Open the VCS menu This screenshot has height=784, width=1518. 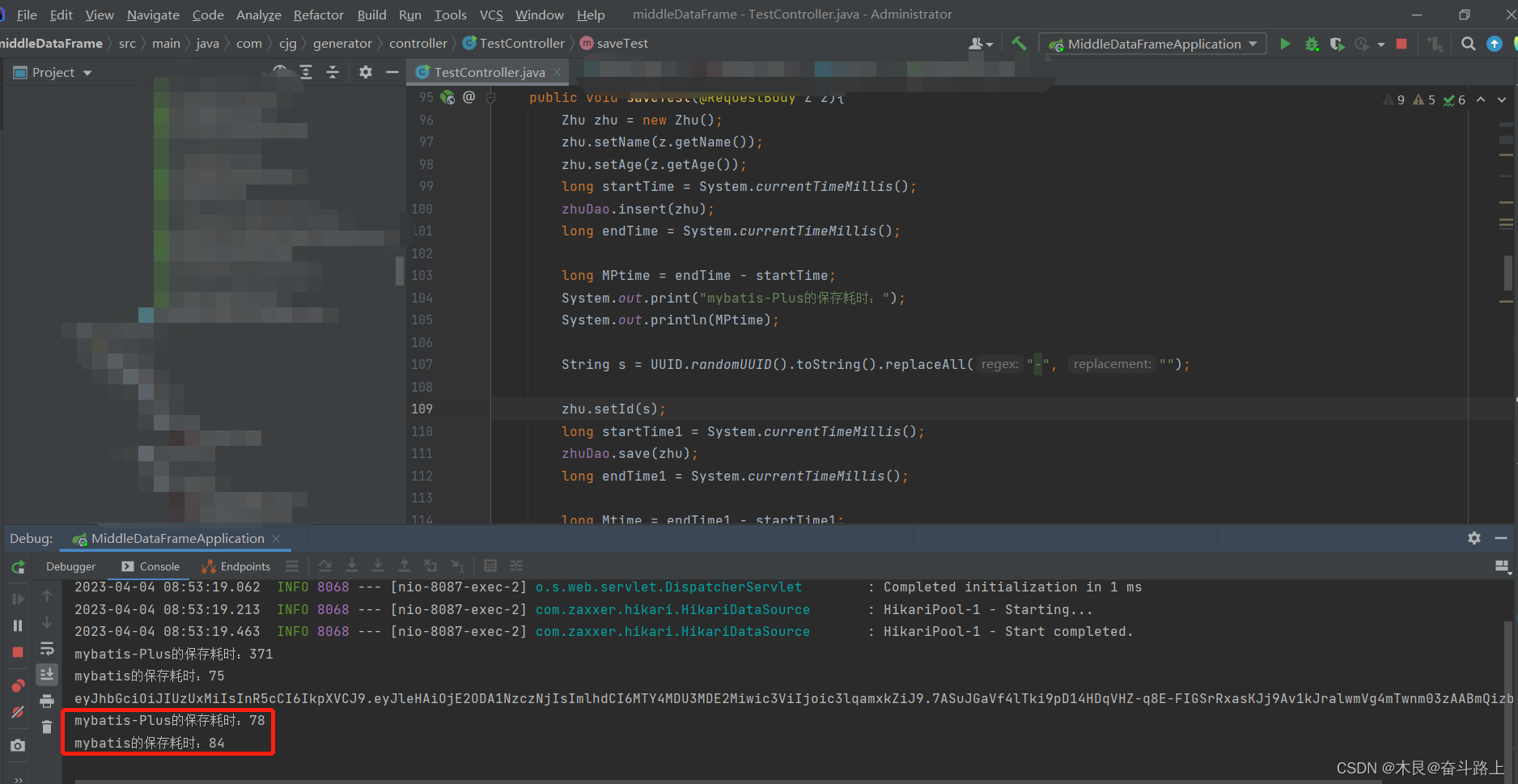coord(491,15)
